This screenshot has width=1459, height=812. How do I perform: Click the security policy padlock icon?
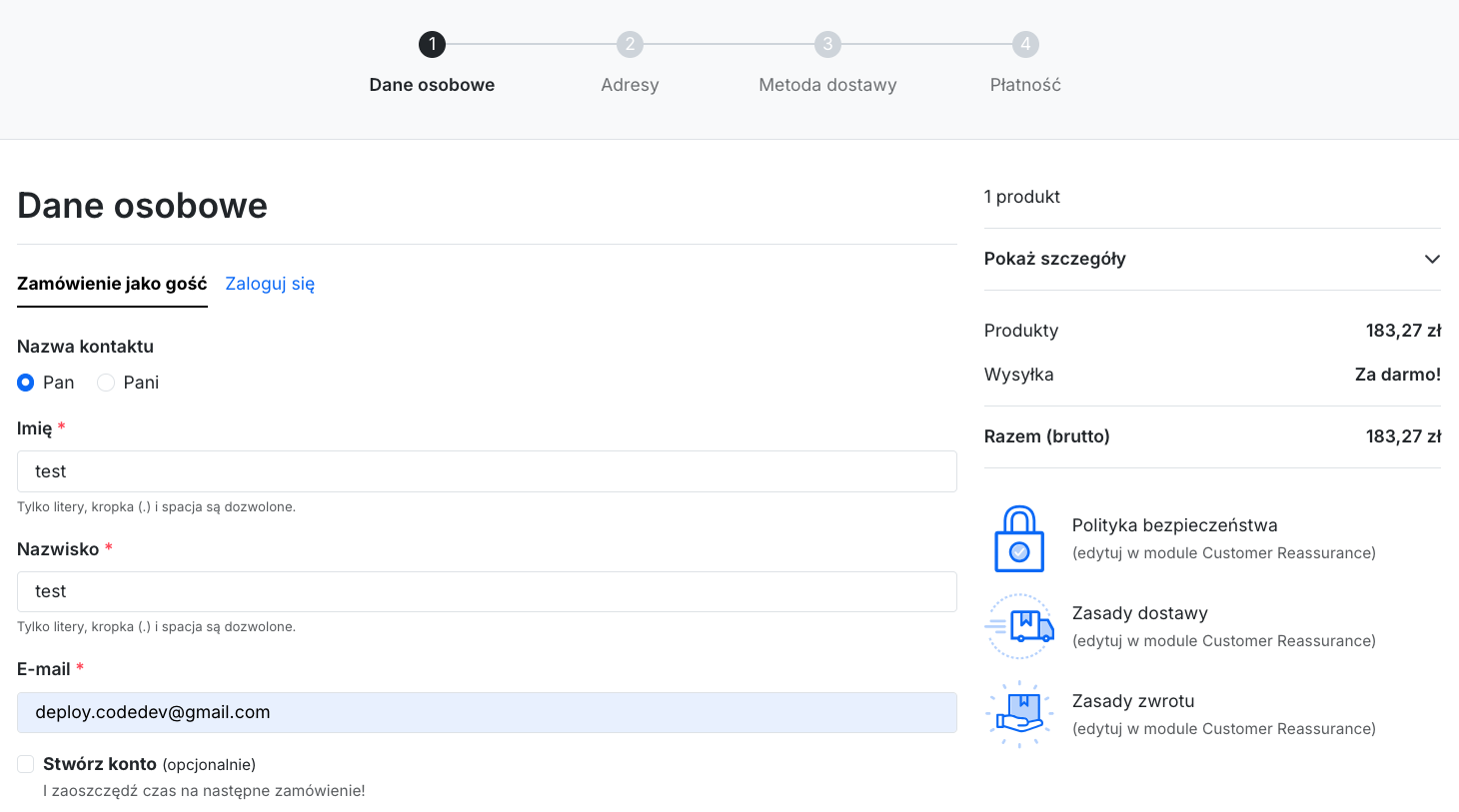pyautogui.click(x=1019, y=539)
